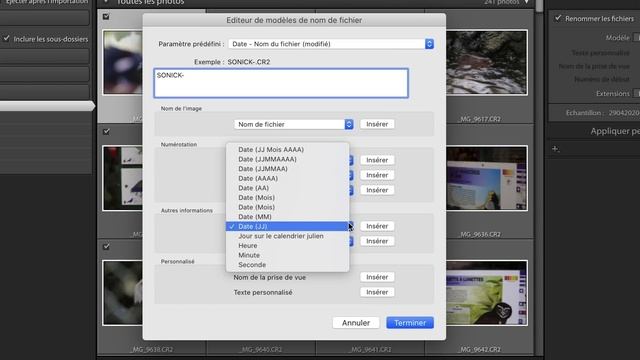This screenshot has width=640, height=360.
Task: Open the thumbnail above _MG_9642.CR2
Action: click(487, 293)
